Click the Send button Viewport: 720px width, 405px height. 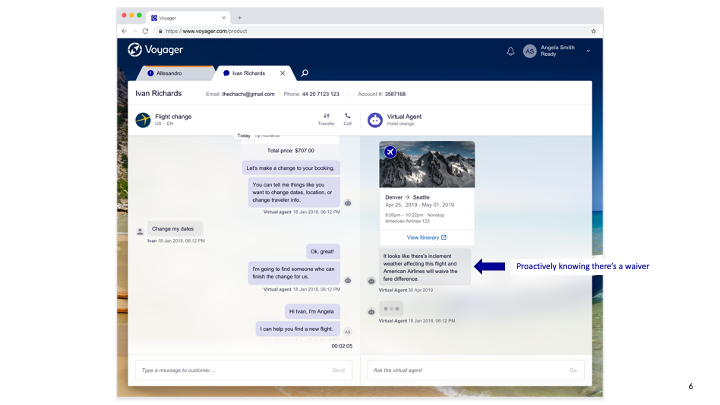coord(338,370)
